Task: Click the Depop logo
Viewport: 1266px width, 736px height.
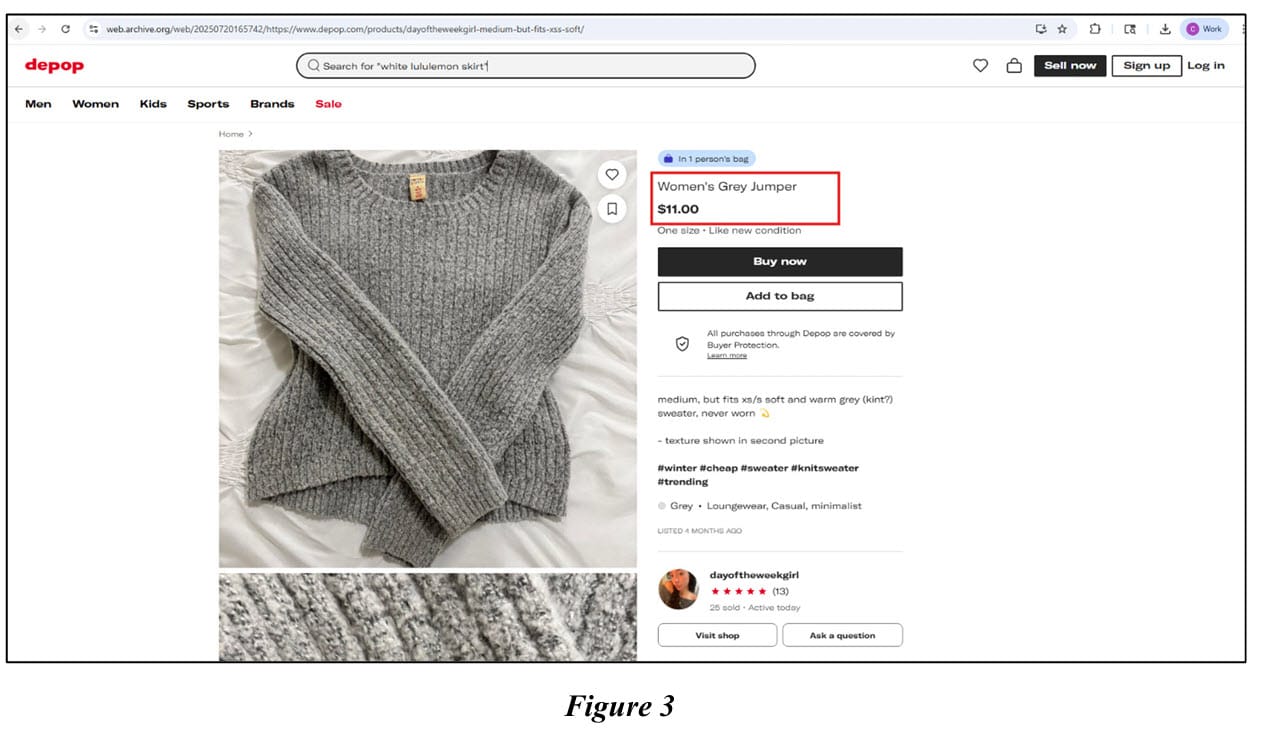Action: click(54, 66)
